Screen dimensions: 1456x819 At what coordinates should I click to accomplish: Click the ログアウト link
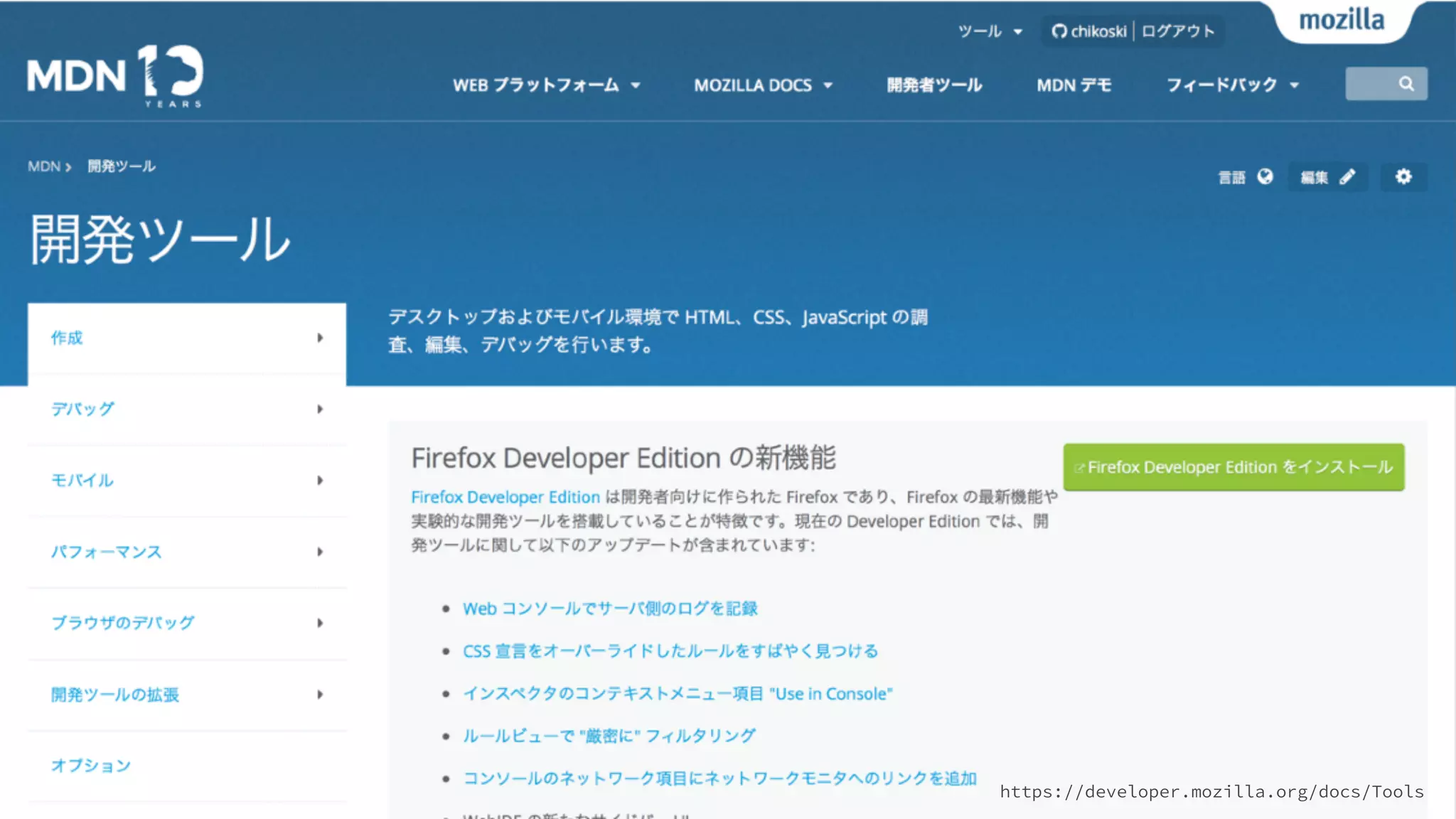tap(1178, 31)
